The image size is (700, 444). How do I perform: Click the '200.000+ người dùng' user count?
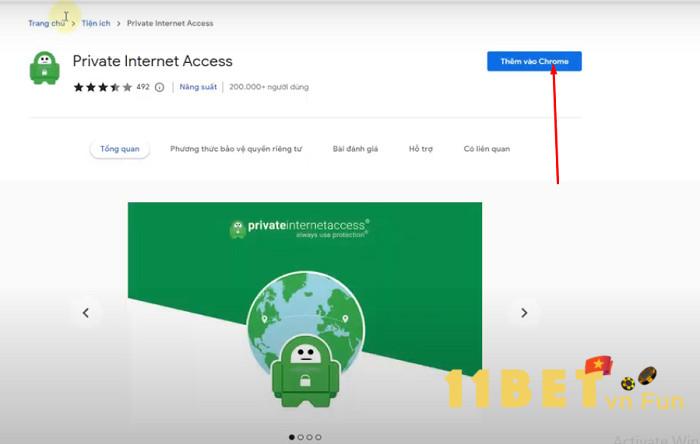click(x=269, y=87)
